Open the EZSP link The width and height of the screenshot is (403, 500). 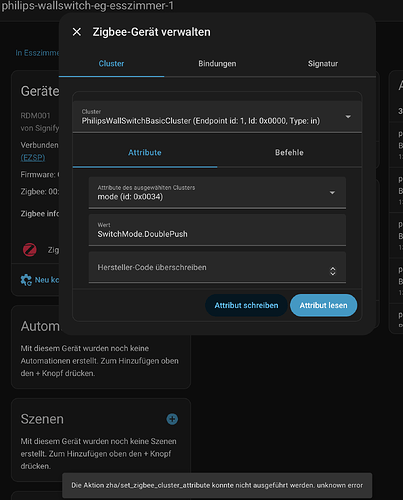click(33, 157)
